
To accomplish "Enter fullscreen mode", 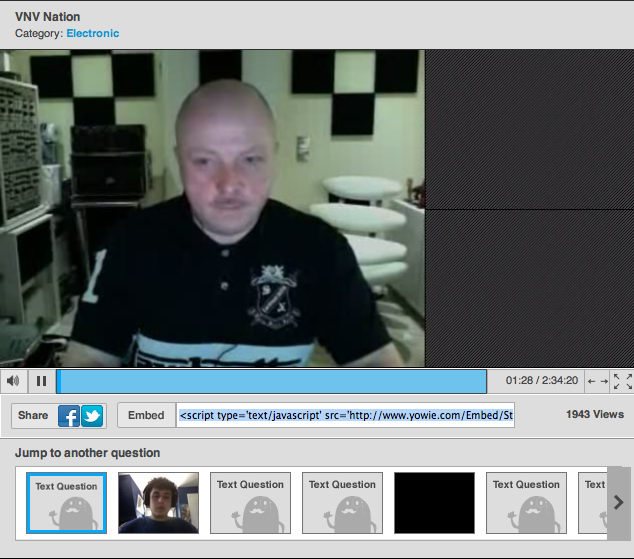I will 623,381.
